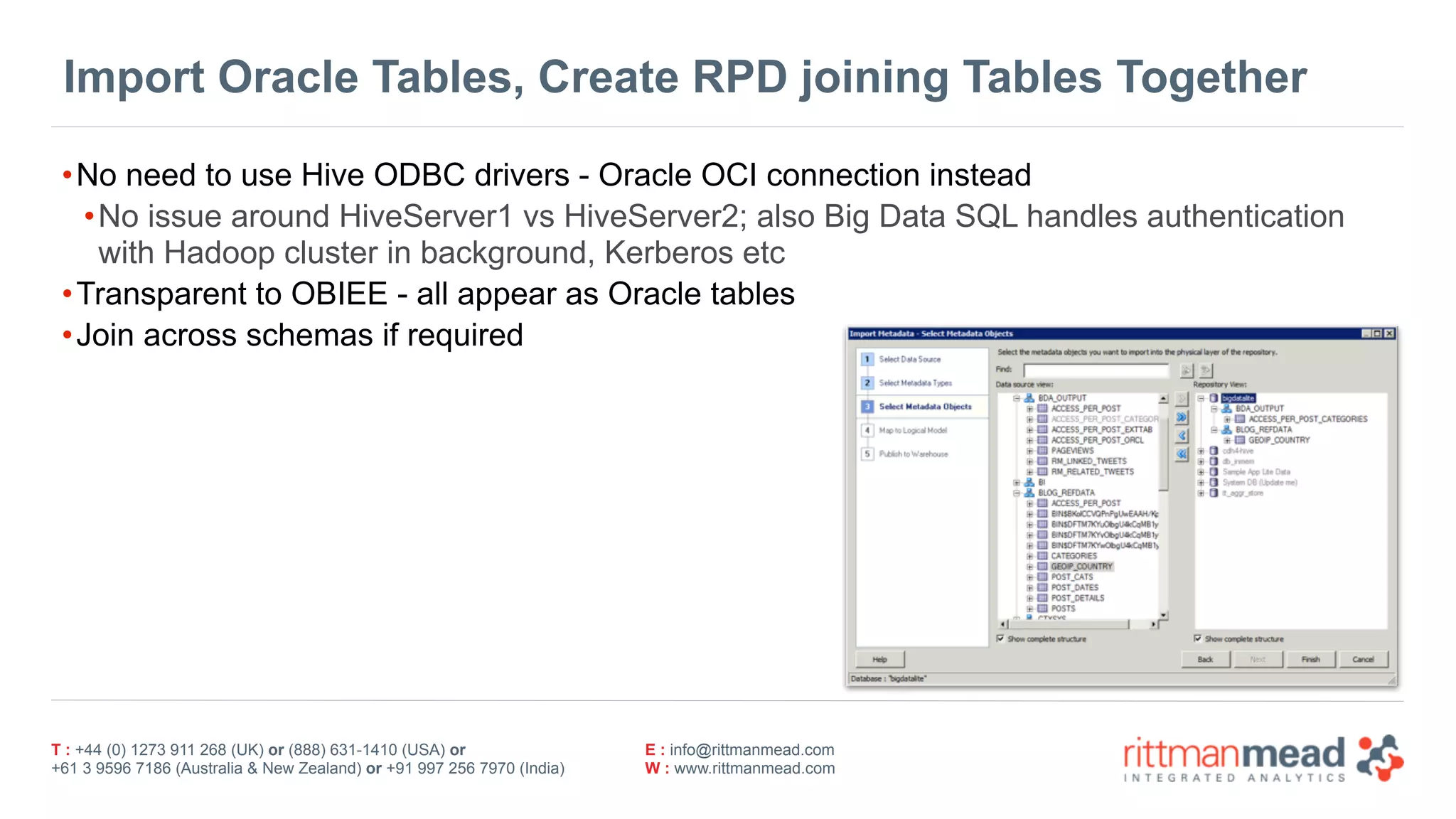Select GEOIP_COUNTRY row in Data source view
1456x819 pixels.
(1081, 567)
